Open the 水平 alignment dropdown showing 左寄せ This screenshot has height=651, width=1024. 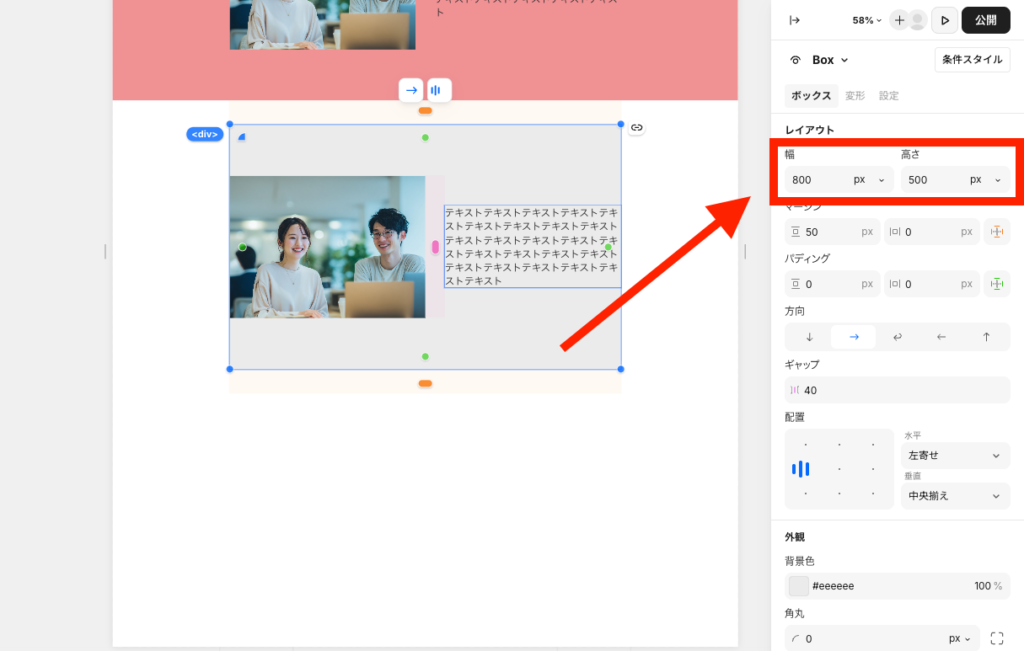953,455
